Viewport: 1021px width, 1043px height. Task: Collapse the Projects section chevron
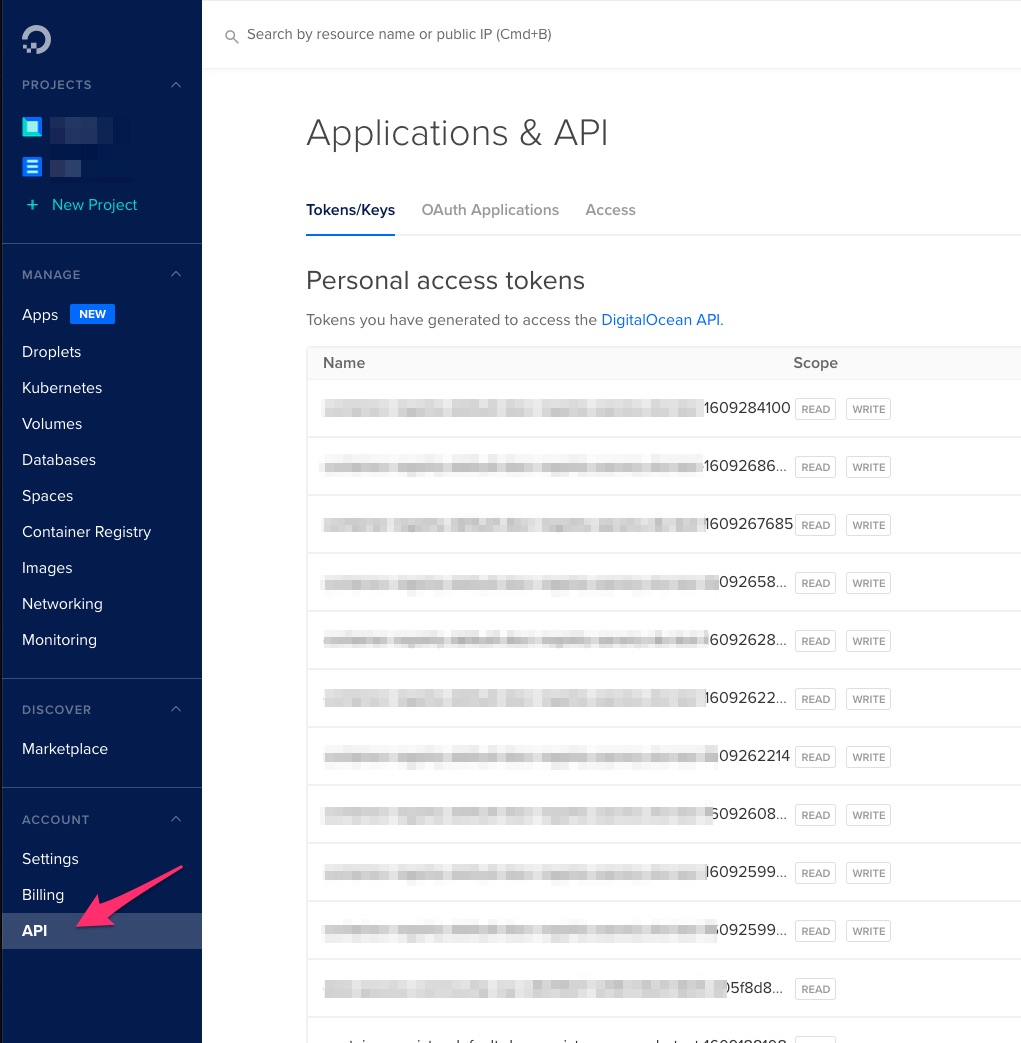pyautogui.click(x=176, y=84)
